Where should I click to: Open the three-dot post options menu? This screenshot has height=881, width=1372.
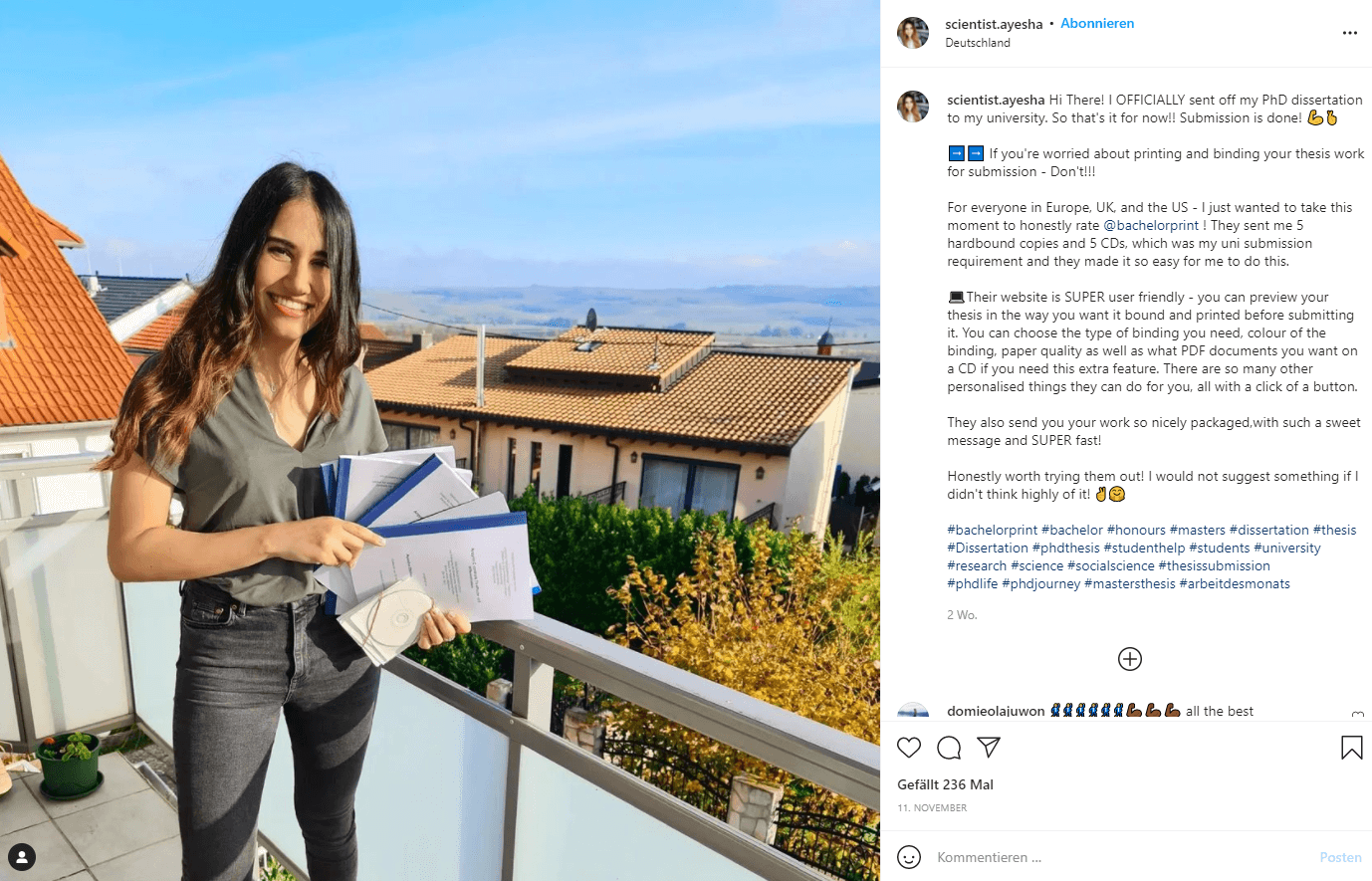pos(1350,33)
